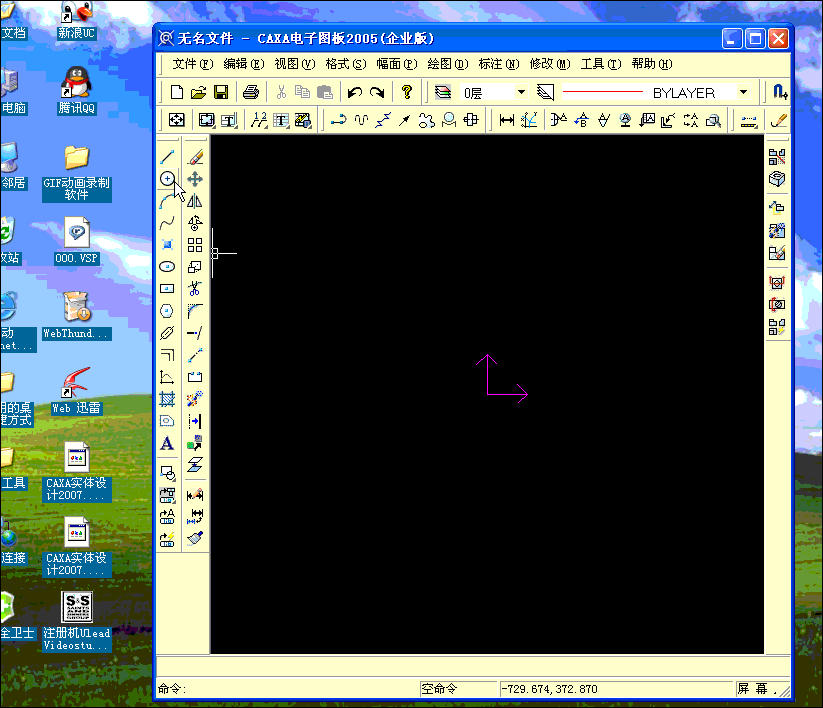Image resolution: width=823 pixels, height=708 pixels.
Task: Click the linear dimension icon
Action: (x=507, y=120)
